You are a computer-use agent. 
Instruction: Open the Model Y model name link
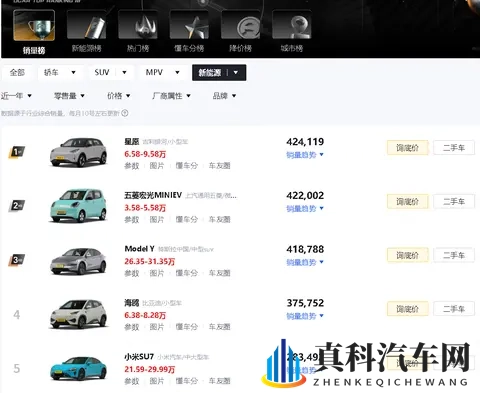(139, 249)
